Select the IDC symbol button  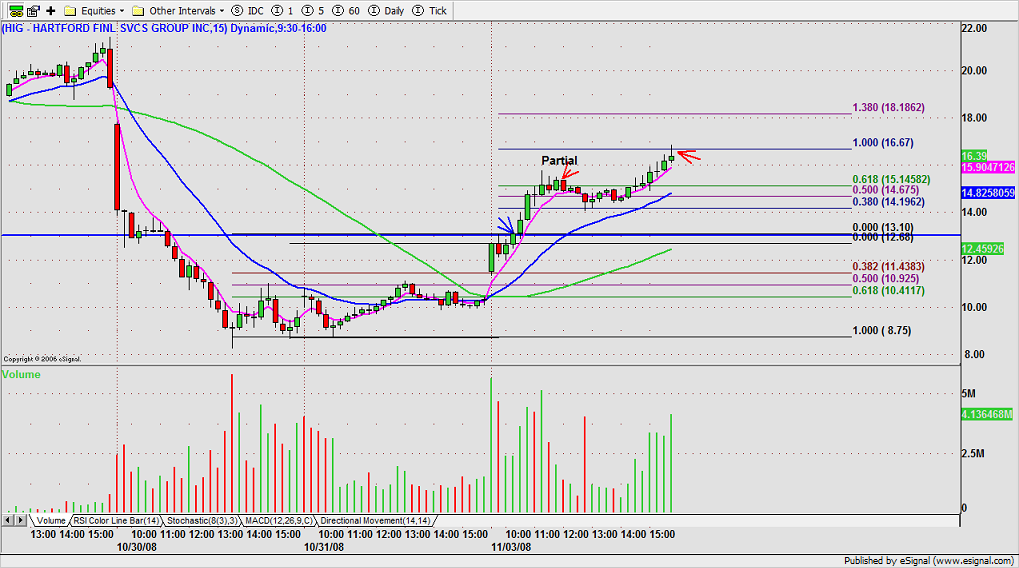click(x=248, y=10)
